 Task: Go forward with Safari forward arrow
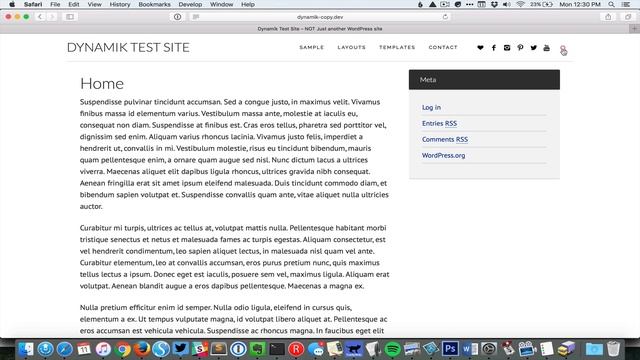click(x=52, y=17)
